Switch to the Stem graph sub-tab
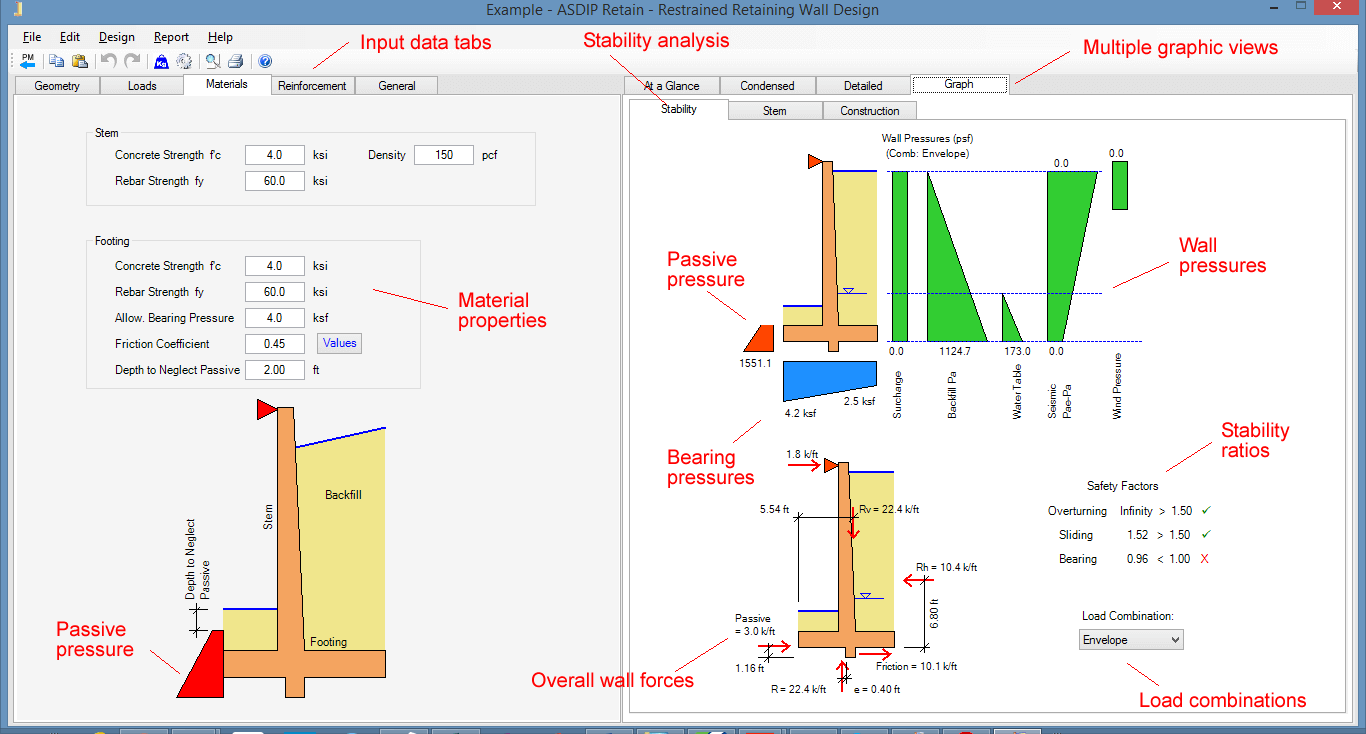This screenshot has width=1366, height=734. click(x=775, y=111)
